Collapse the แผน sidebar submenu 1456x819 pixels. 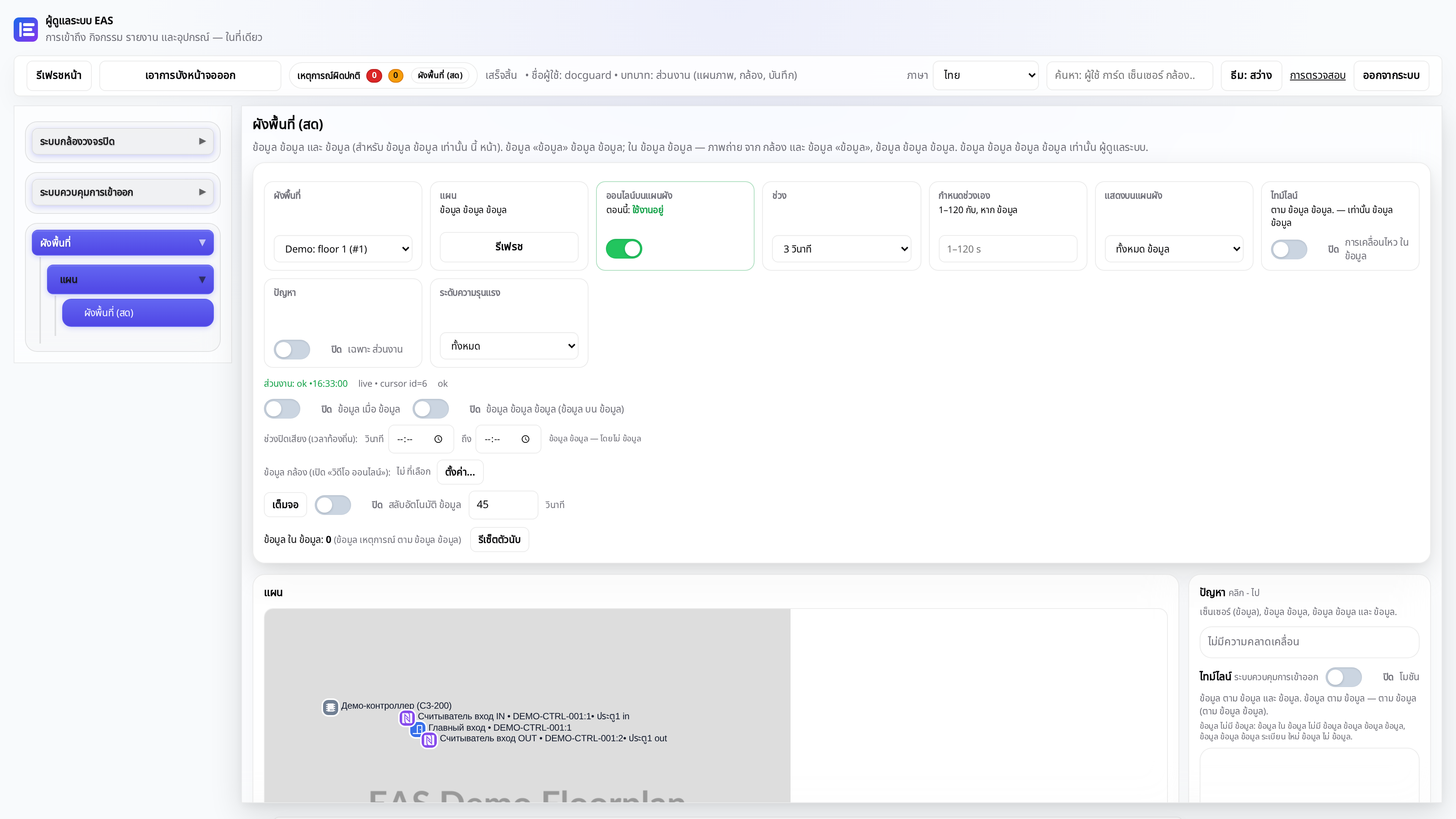click(130, 280)
